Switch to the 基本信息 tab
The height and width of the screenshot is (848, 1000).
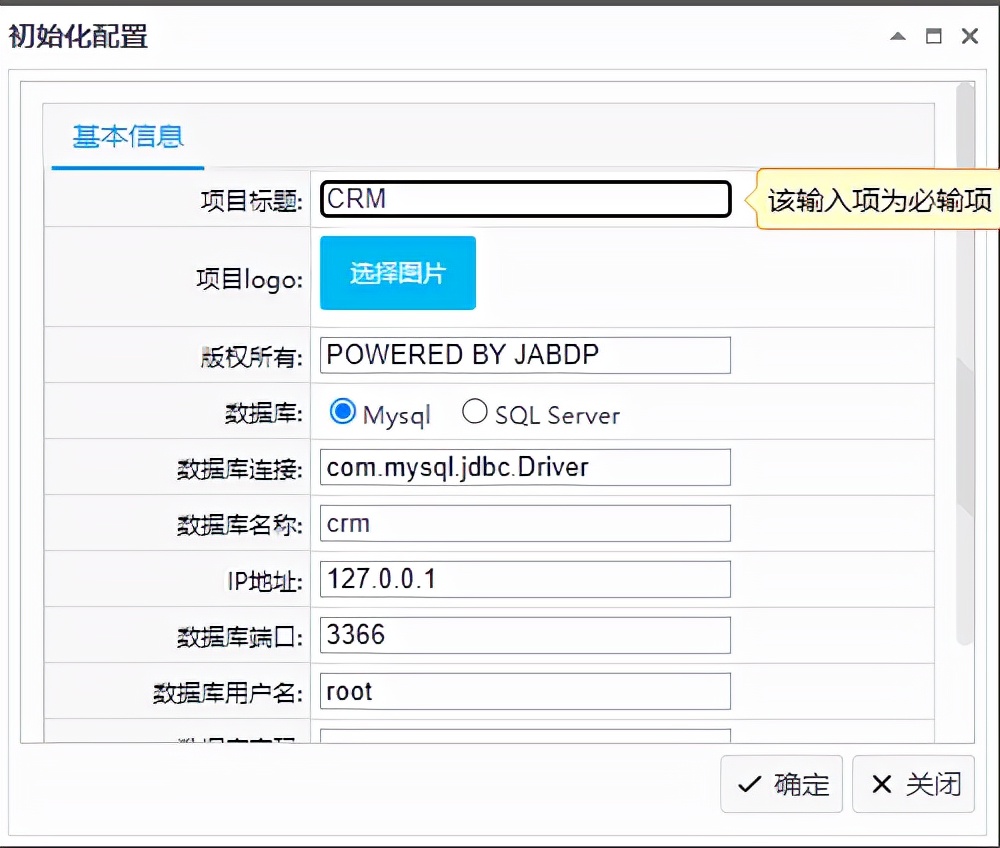point(128,137)
